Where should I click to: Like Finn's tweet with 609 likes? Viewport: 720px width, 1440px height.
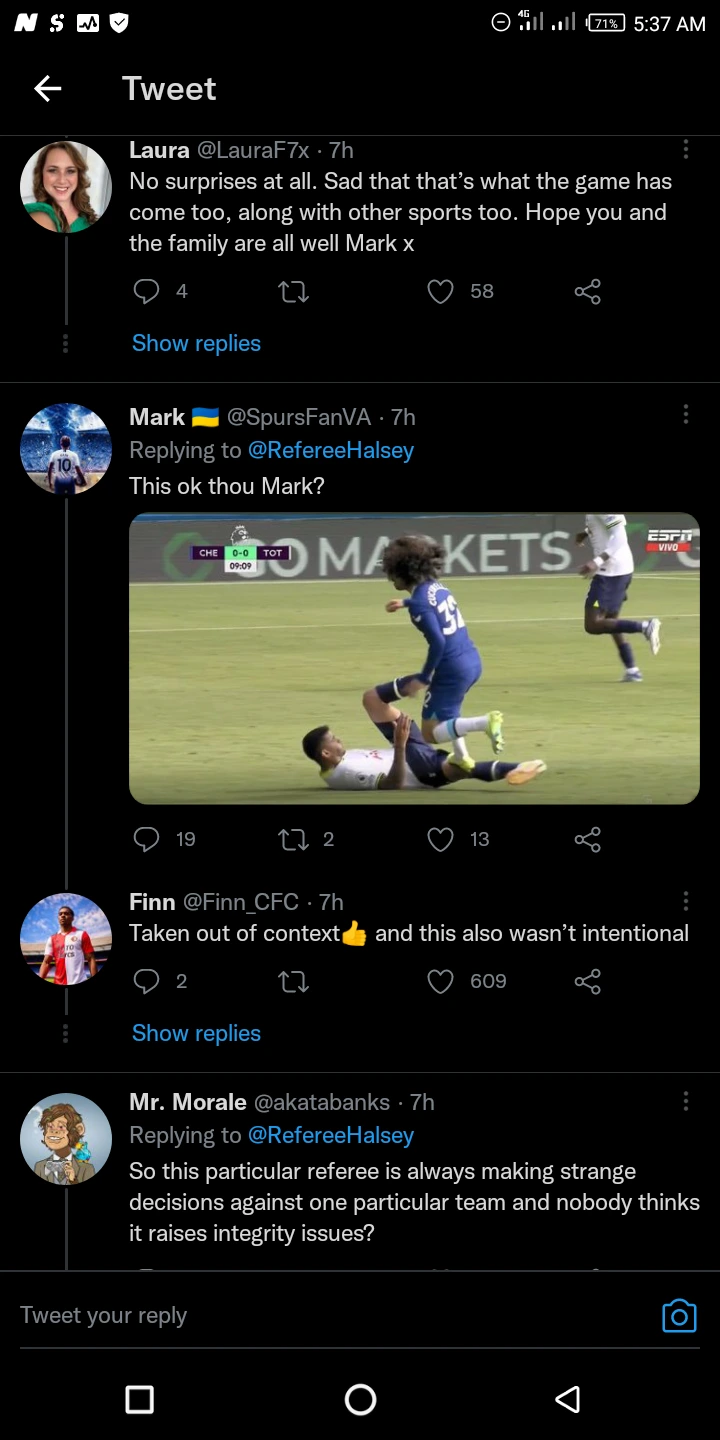440,981
